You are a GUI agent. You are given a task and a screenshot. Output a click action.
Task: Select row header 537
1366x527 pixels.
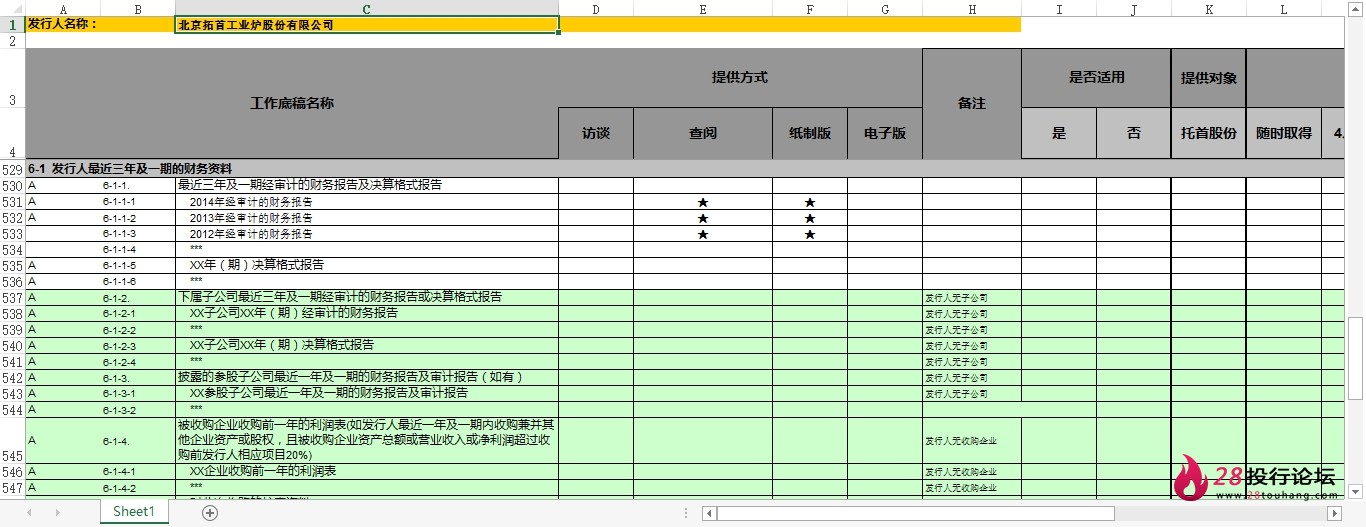13,297
